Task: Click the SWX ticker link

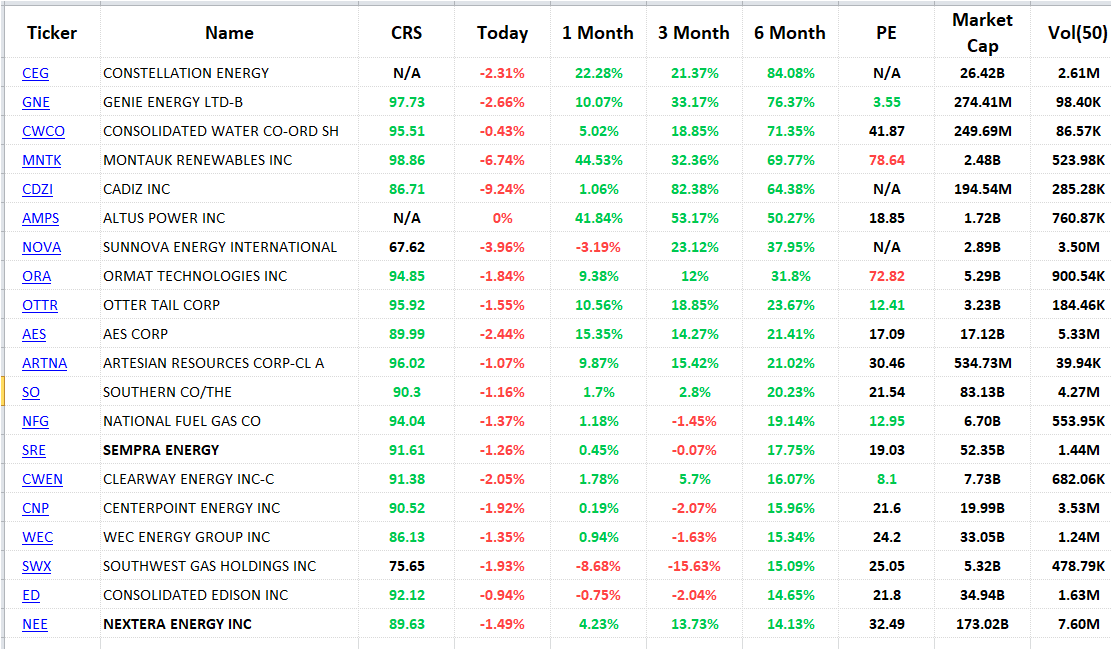Action: [x=36, y=566]
